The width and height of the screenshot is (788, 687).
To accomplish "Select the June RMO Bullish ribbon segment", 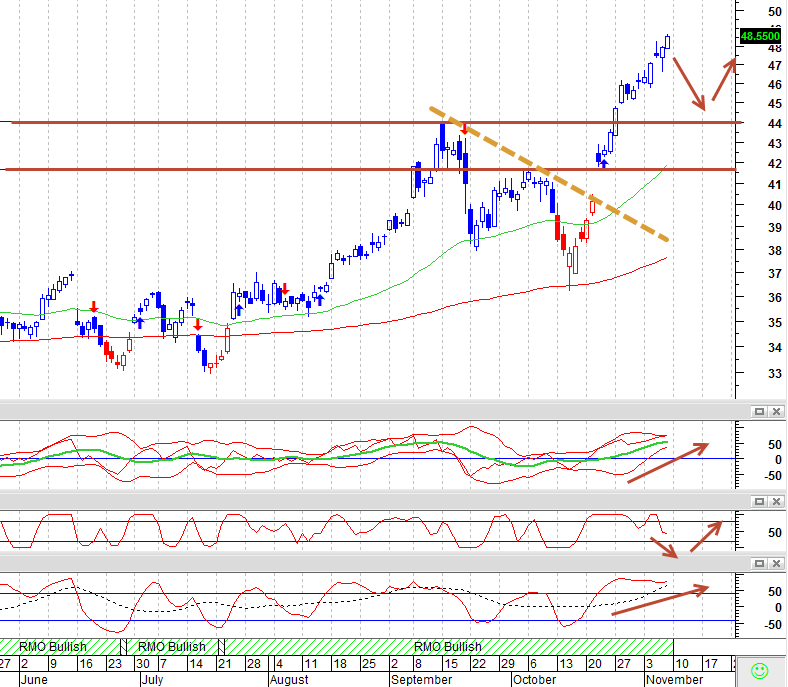I will tap(60, 646).
